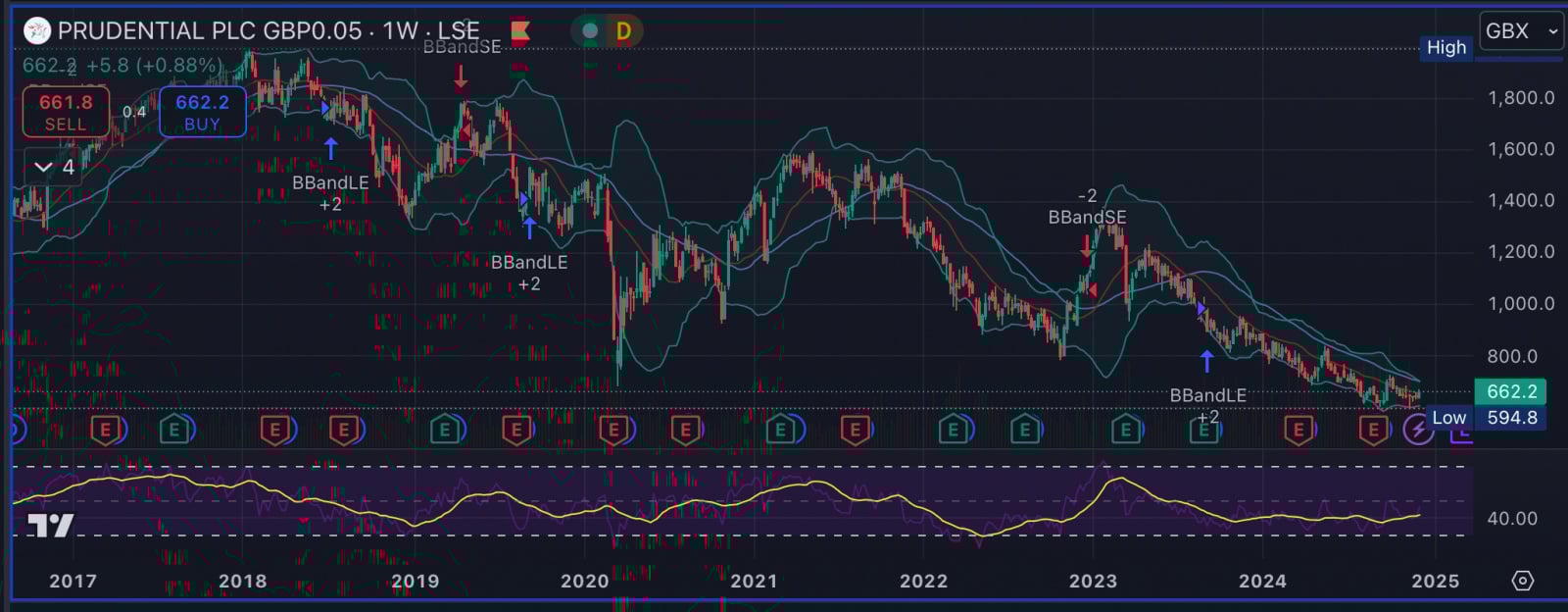The image size is (1568, 612).
Task: Click the 2021 label on the time axis
Action: click(x=754, y=582)
